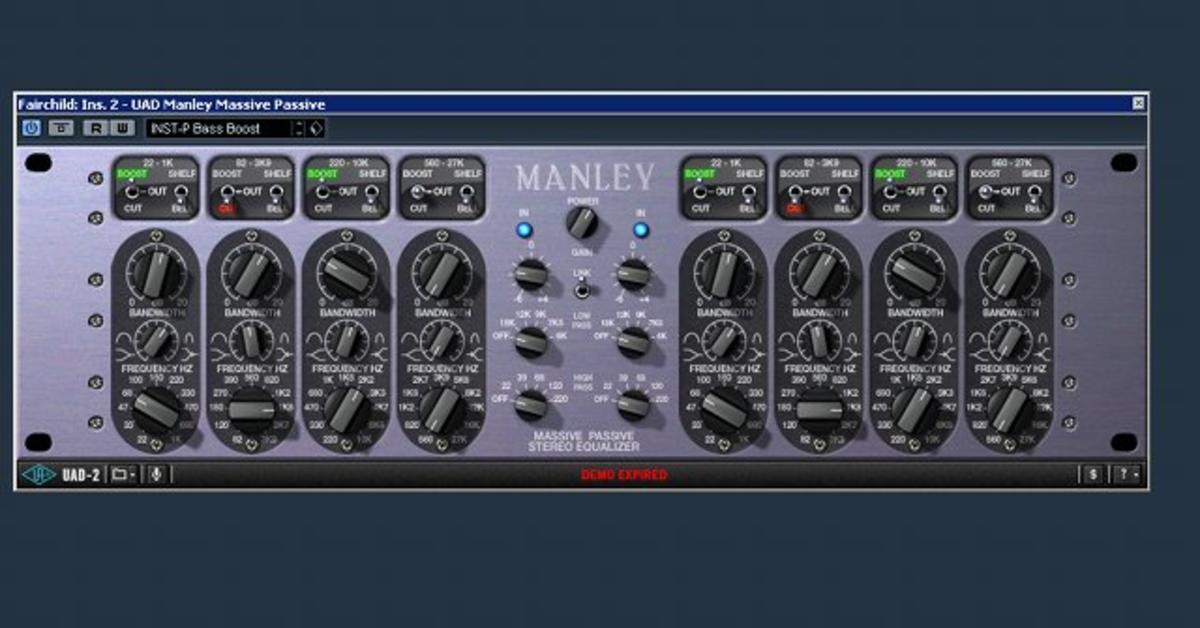Click left channel 220-10K band gain knob

(347, 272)
